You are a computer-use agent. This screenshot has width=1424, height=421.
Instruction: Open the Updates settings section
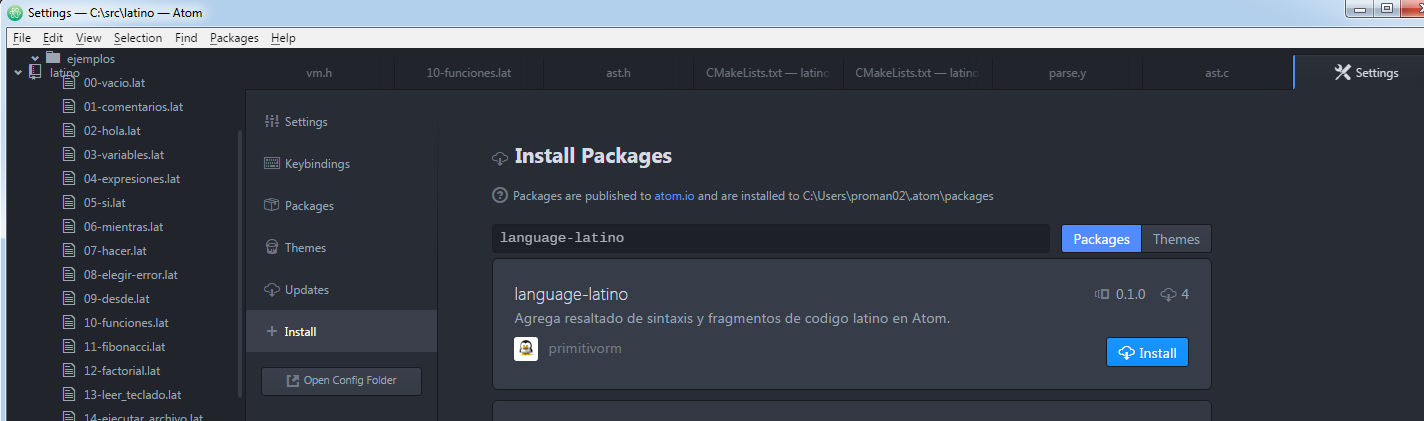[341, 289]
